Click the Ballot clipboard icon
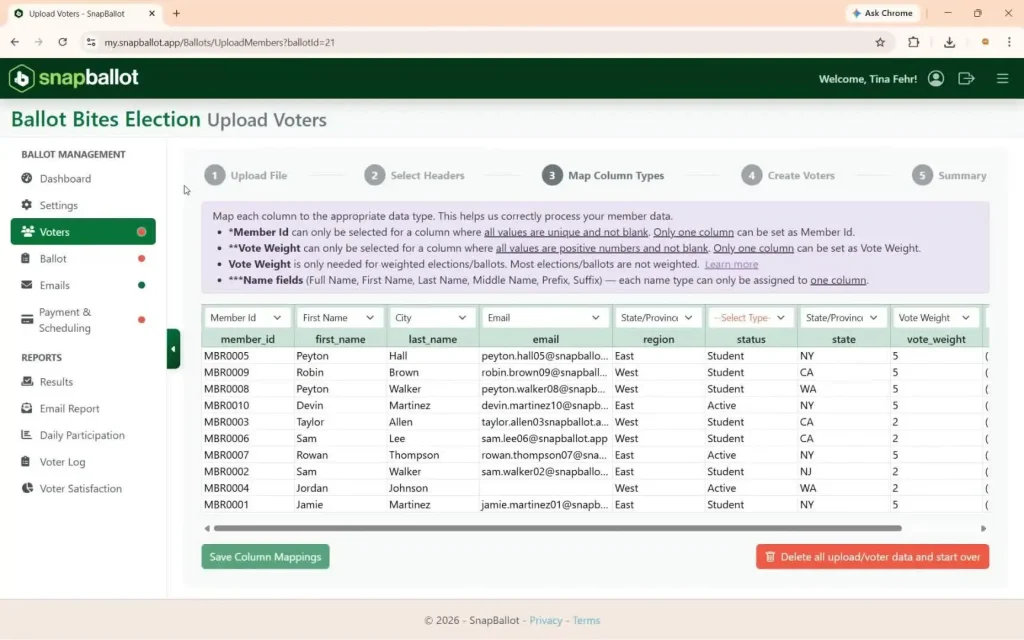Screen dimensions: 1024x640 (x=25, y=259)
